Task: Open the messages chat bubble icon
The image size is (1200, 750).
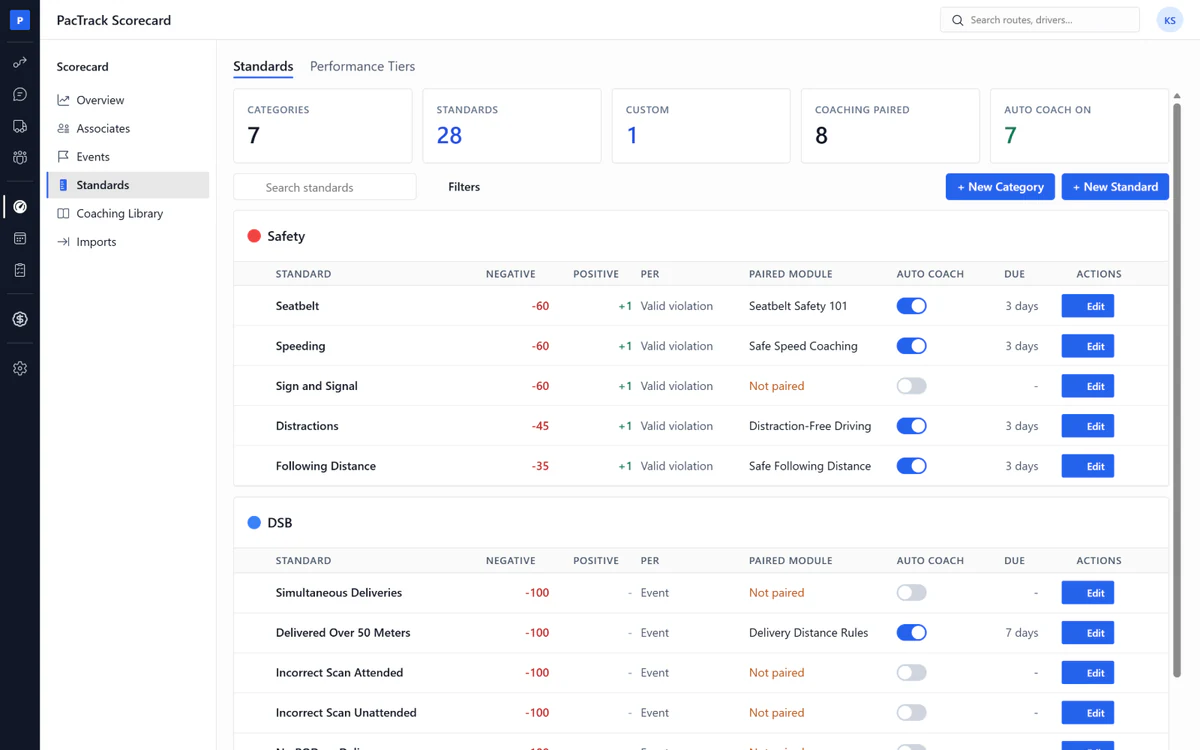Action: point(20,94)
